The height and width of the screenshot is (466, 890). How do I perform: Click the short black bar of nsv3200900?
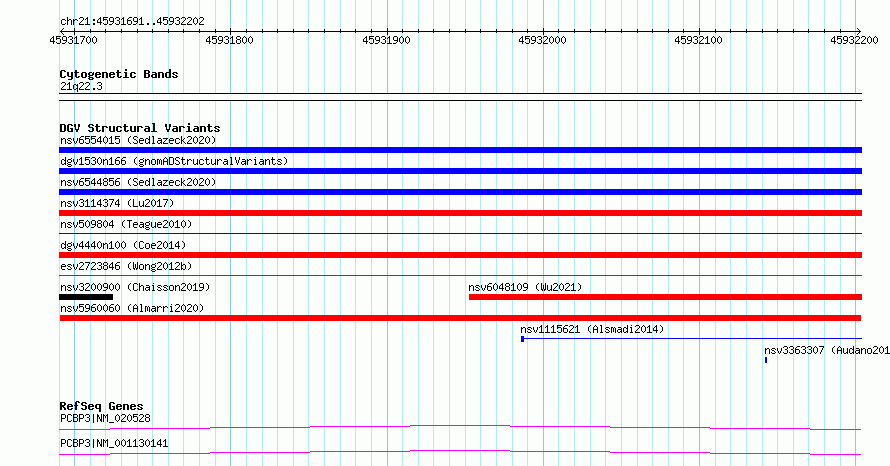click(86, 297)
